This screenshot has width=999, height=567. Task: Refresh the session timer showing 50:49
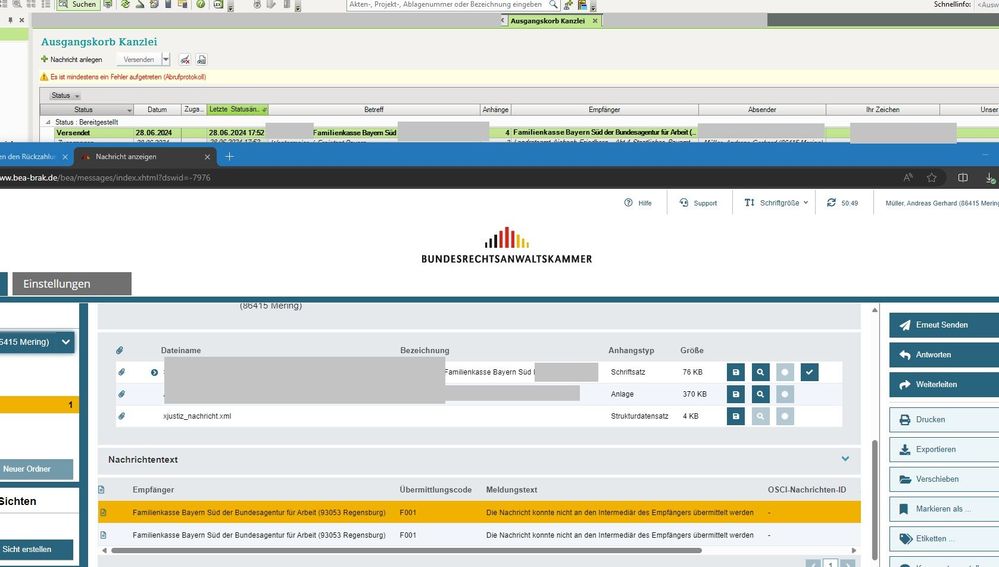pos(831,203)
